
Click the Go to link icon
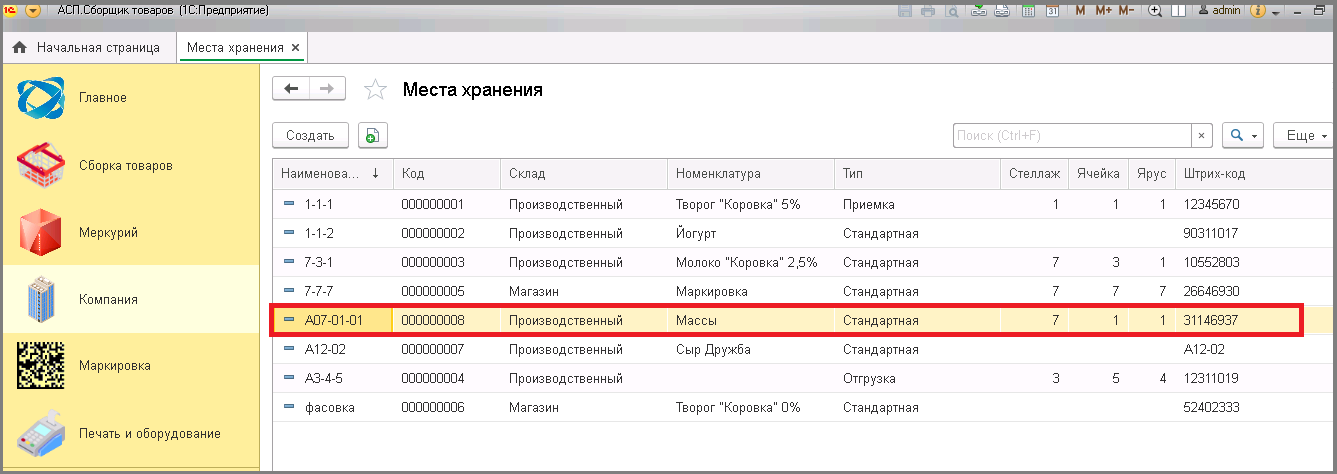click(1002, 11)
